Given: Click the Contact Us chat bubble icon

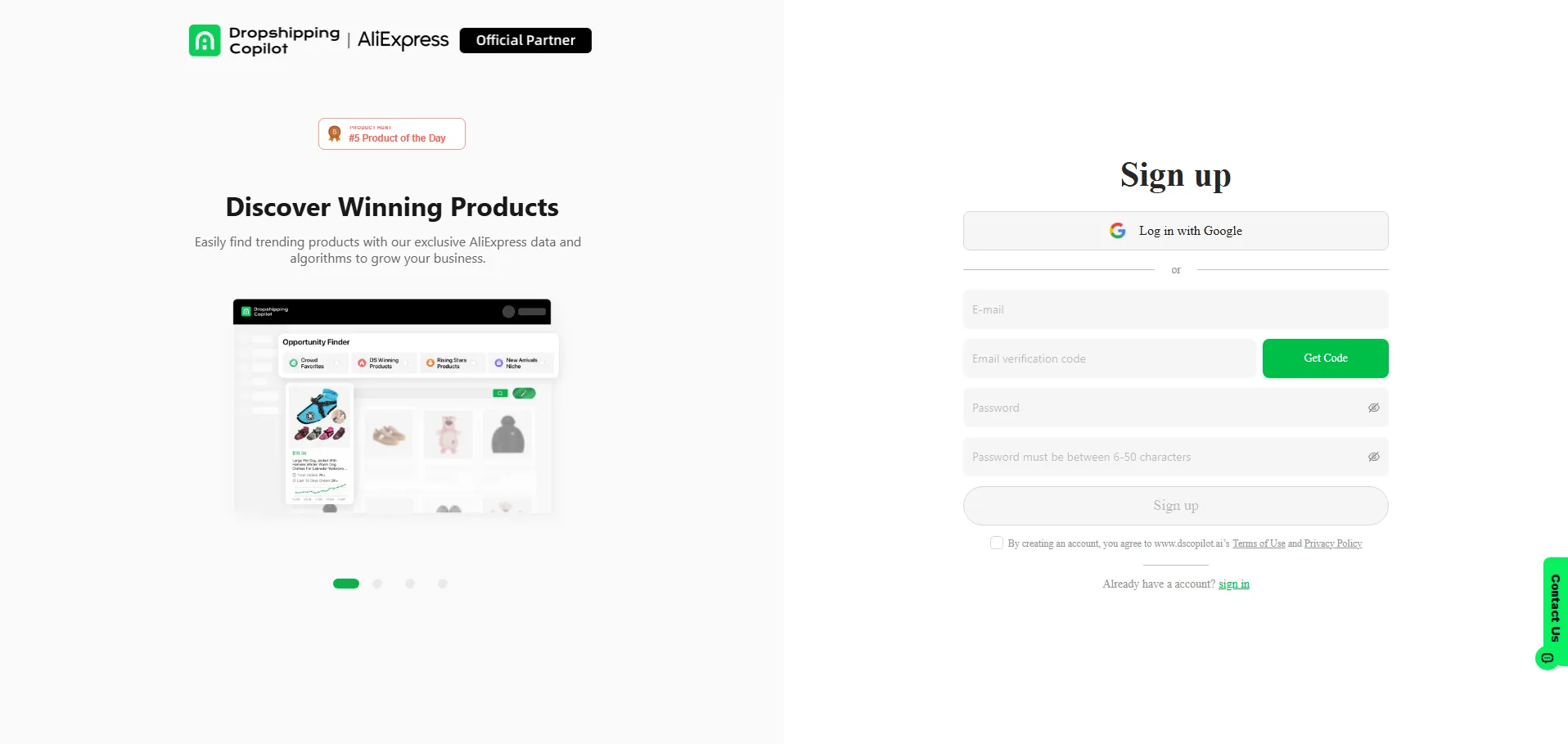Looking at the screenshot, I should (1547, 658).
